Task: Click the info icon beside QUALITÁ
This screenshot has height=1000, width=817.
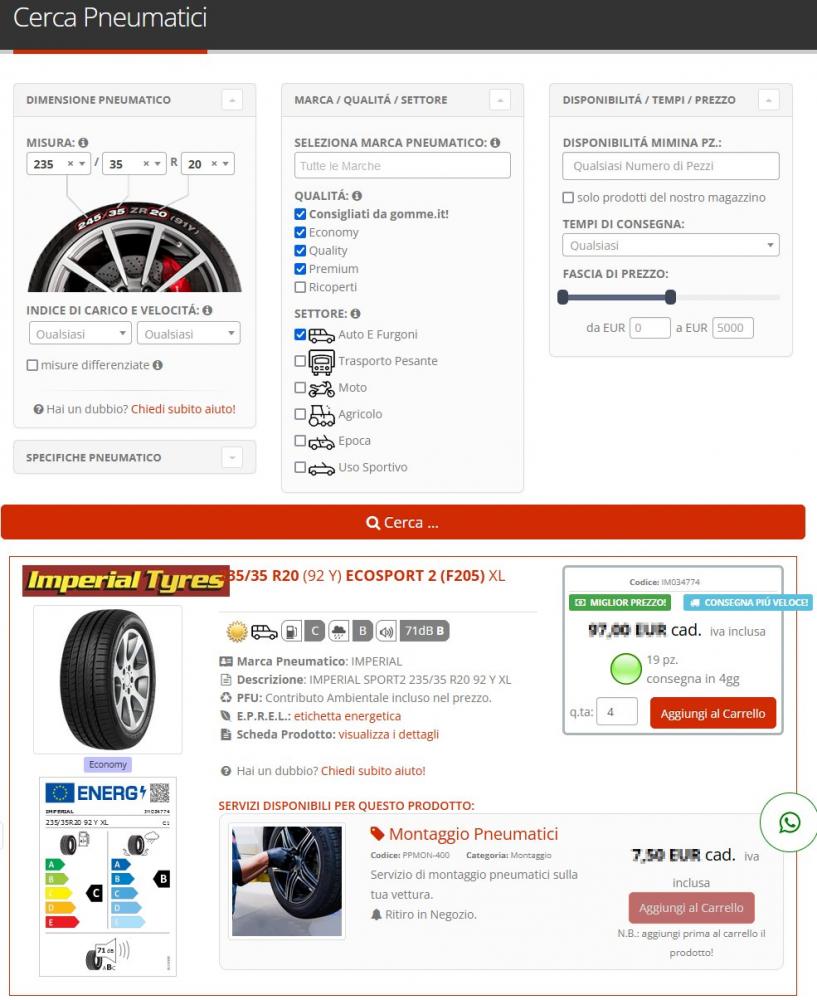Action: 357,196
